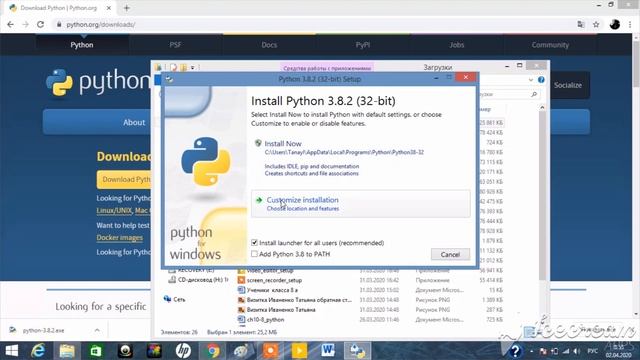Image resolution: width=640 pixels, height=360 pixels.
Task: Select the 'Средства работы с приложениями' ribbon tab
Action: pyautogui.click(x=327, y=68)
